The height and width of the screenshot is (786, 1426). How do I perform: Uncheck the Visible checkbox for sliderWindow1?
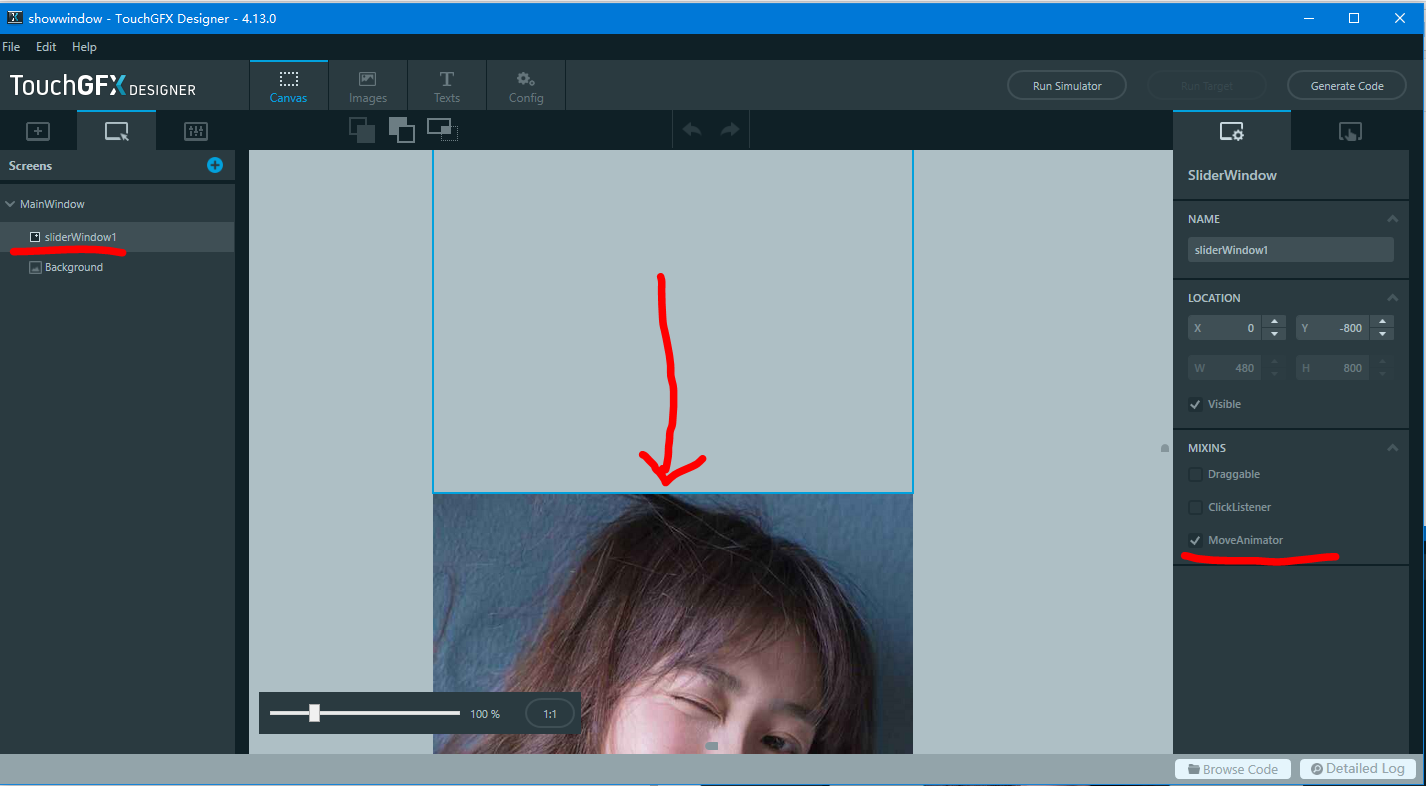[1195, 404]
